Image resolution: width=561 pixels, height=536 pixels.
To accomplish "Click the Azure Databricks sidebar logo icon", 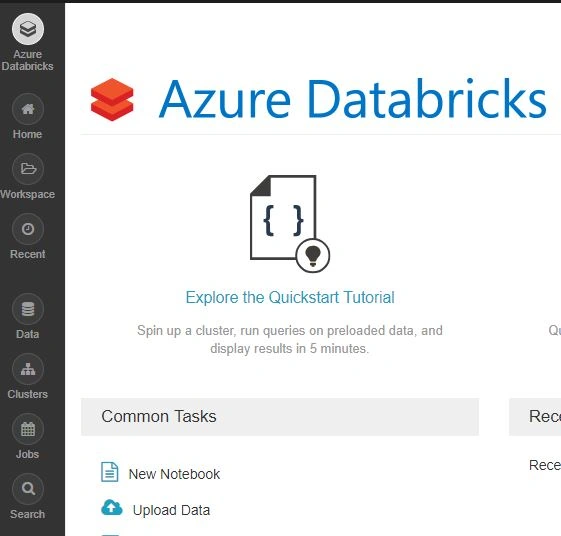I will pyautogui.click(x=28, y=29).
